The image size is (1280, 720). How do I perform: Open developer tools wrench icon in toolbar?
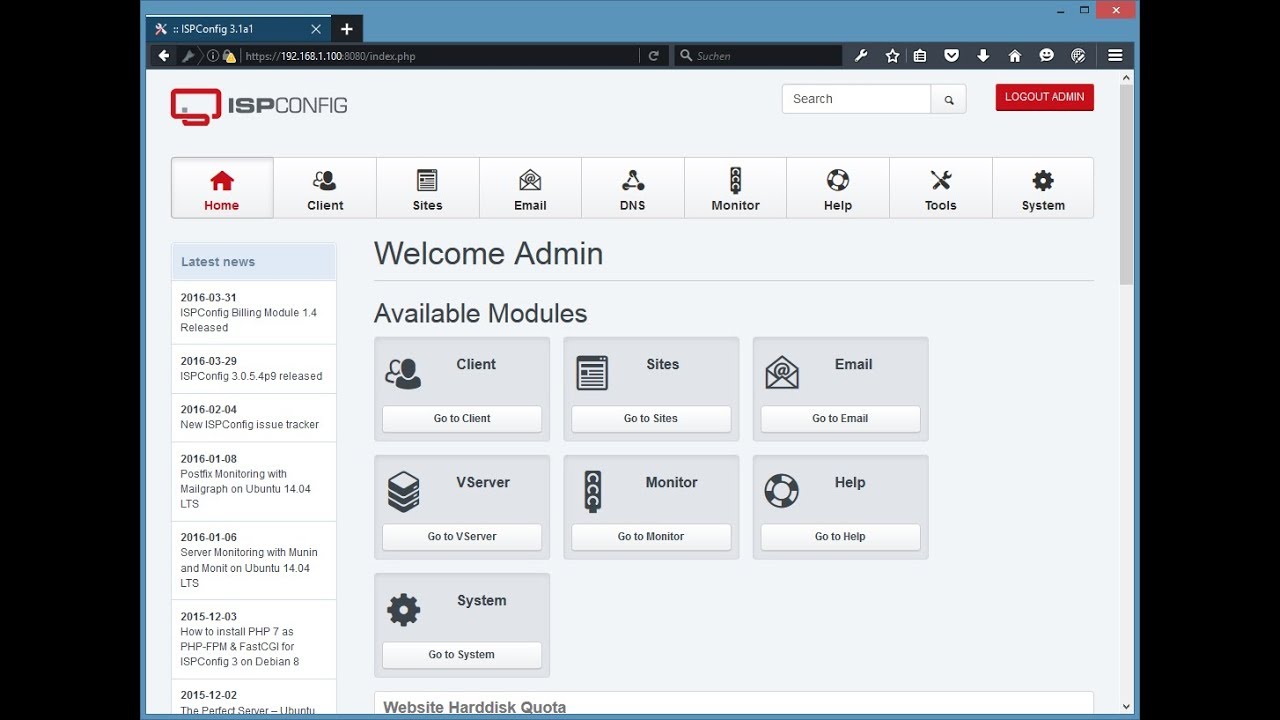[x=861, y=56]
